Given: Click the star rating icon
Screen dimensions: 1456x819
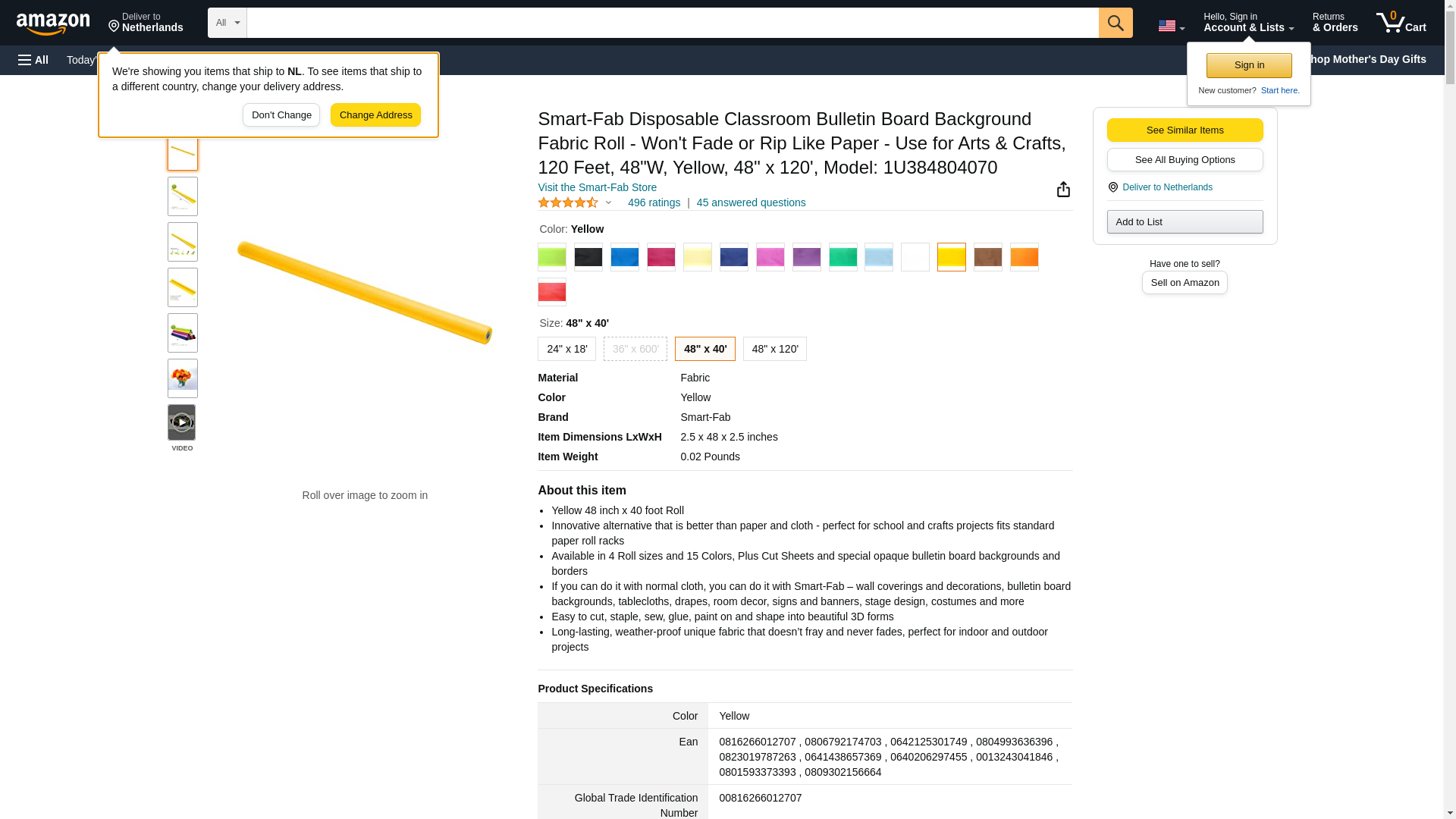Looking at the screenshot, I should click(x=568, y=202).
